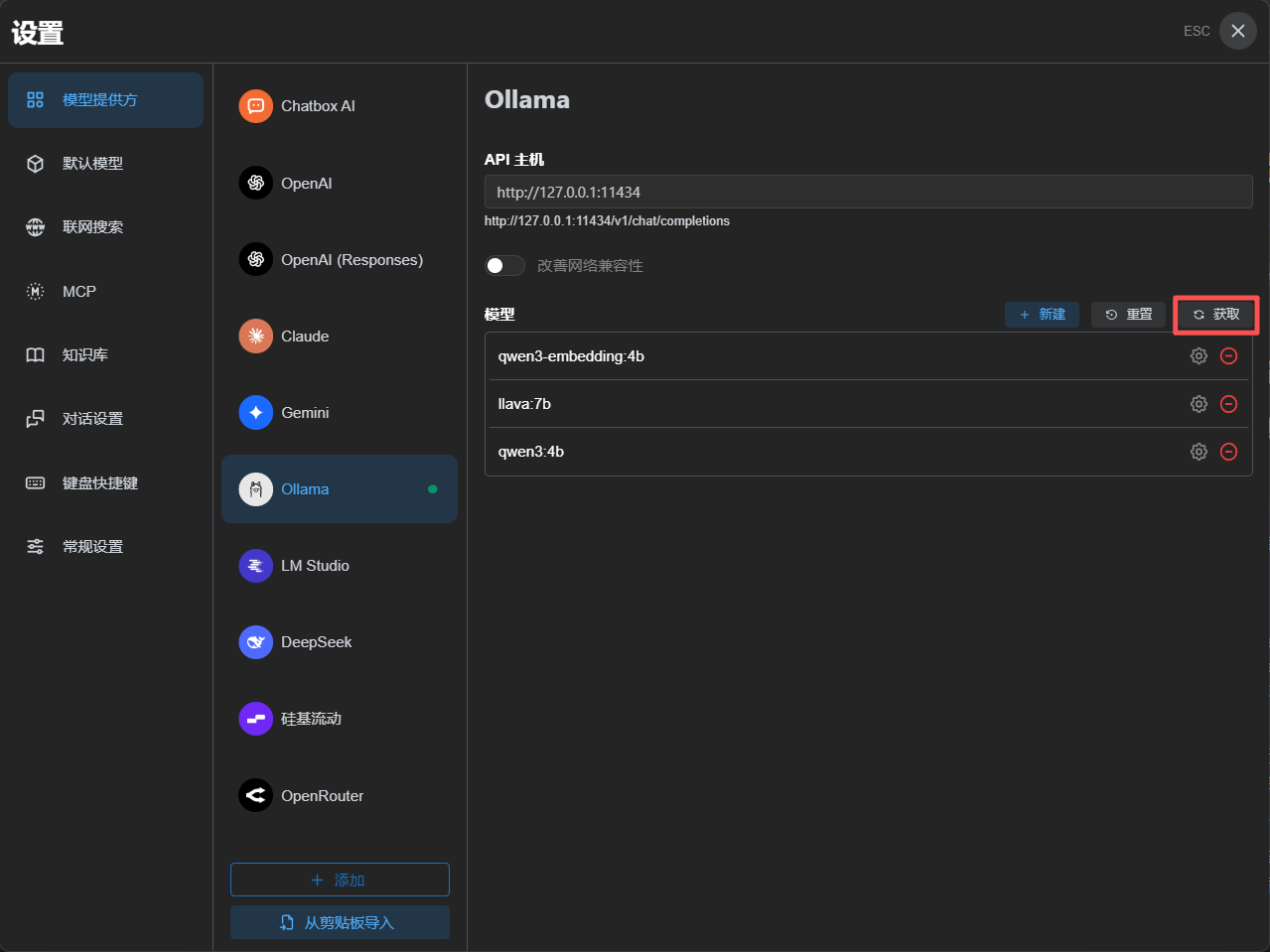
Task: Select the OpenRouter provider name
Action: tap(322, 796)
